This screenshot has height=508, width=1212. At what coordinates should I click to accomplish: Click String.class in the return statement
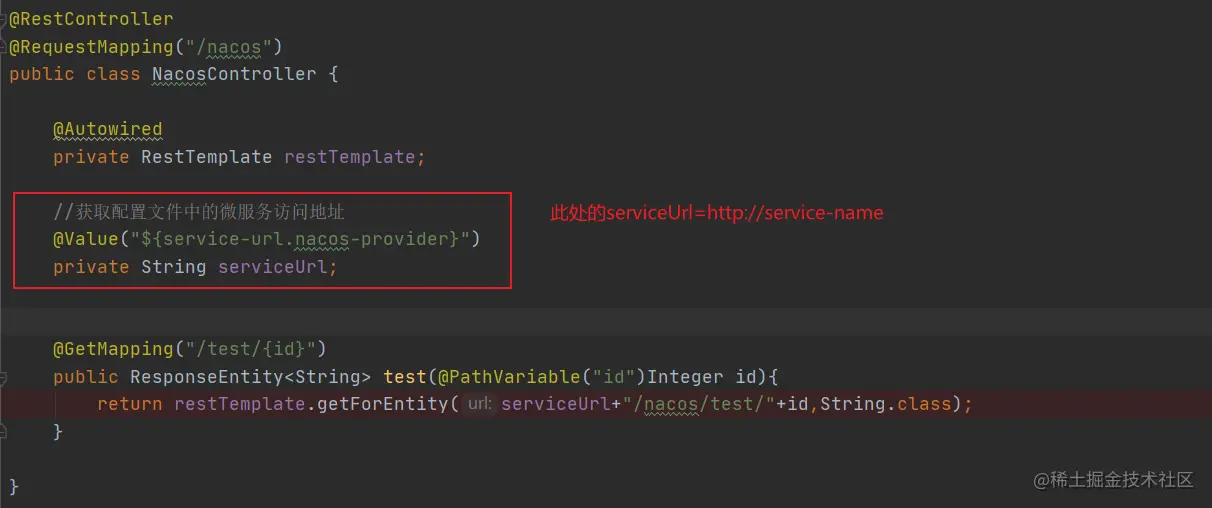tap(886, 404)
